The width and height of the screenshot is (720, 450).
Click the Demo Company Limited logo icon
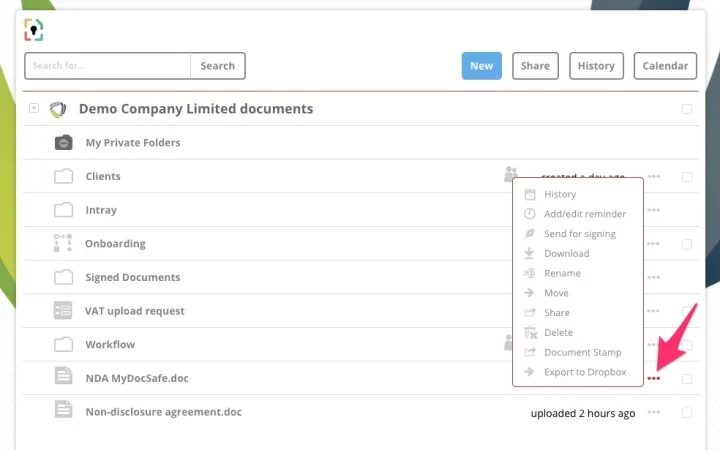pyautogui.click(x=58, y=109)
